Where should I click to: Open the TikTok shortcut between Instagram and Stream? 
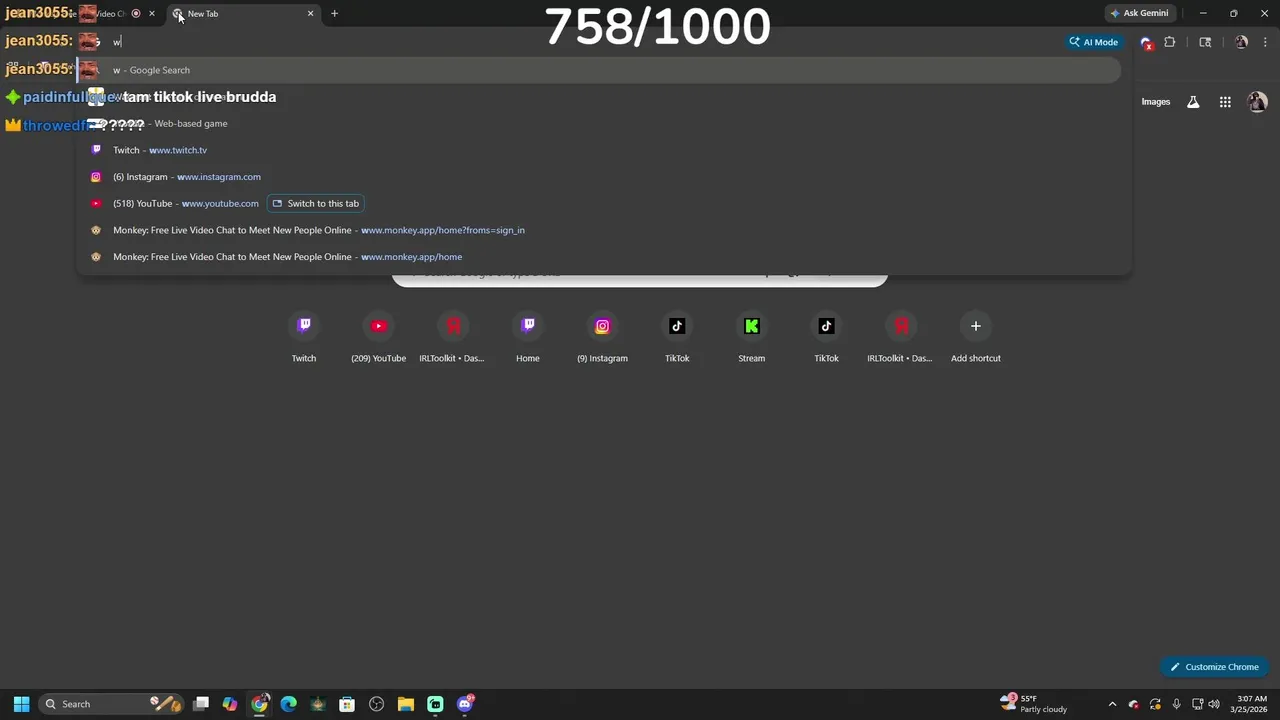[677, 338]
